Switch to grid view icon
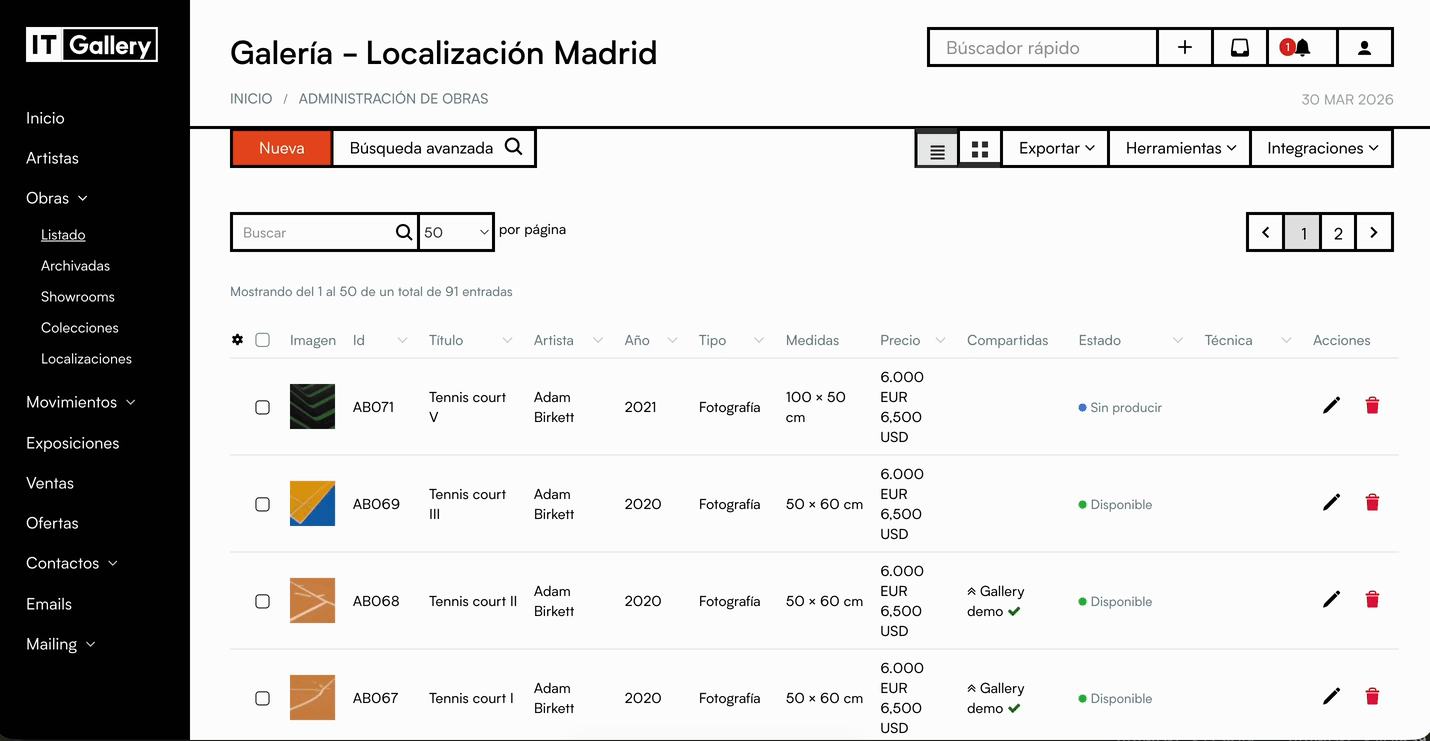1430x741 pixels. click(980, 149)
